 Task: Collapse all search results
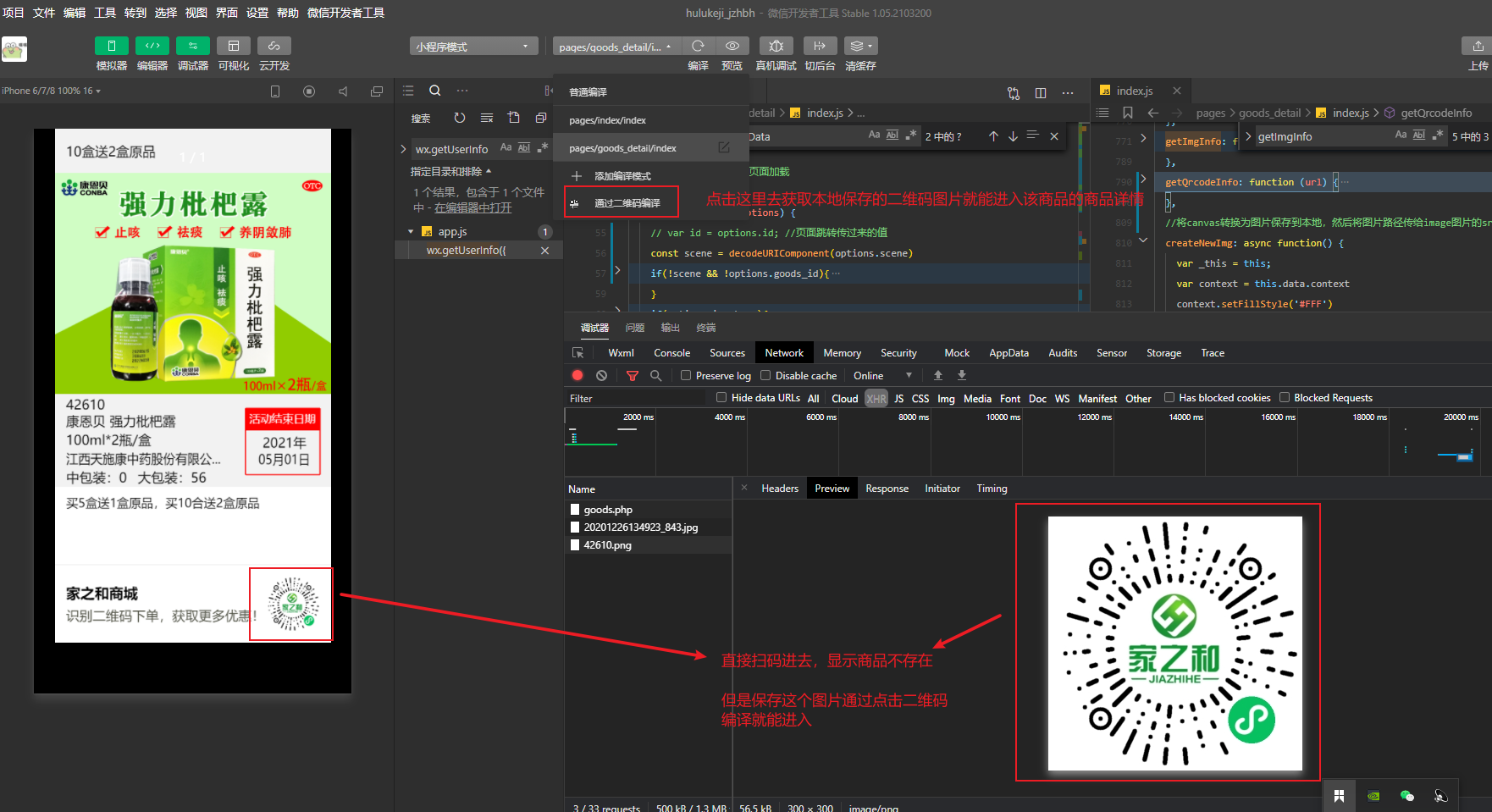click(541, 118)
